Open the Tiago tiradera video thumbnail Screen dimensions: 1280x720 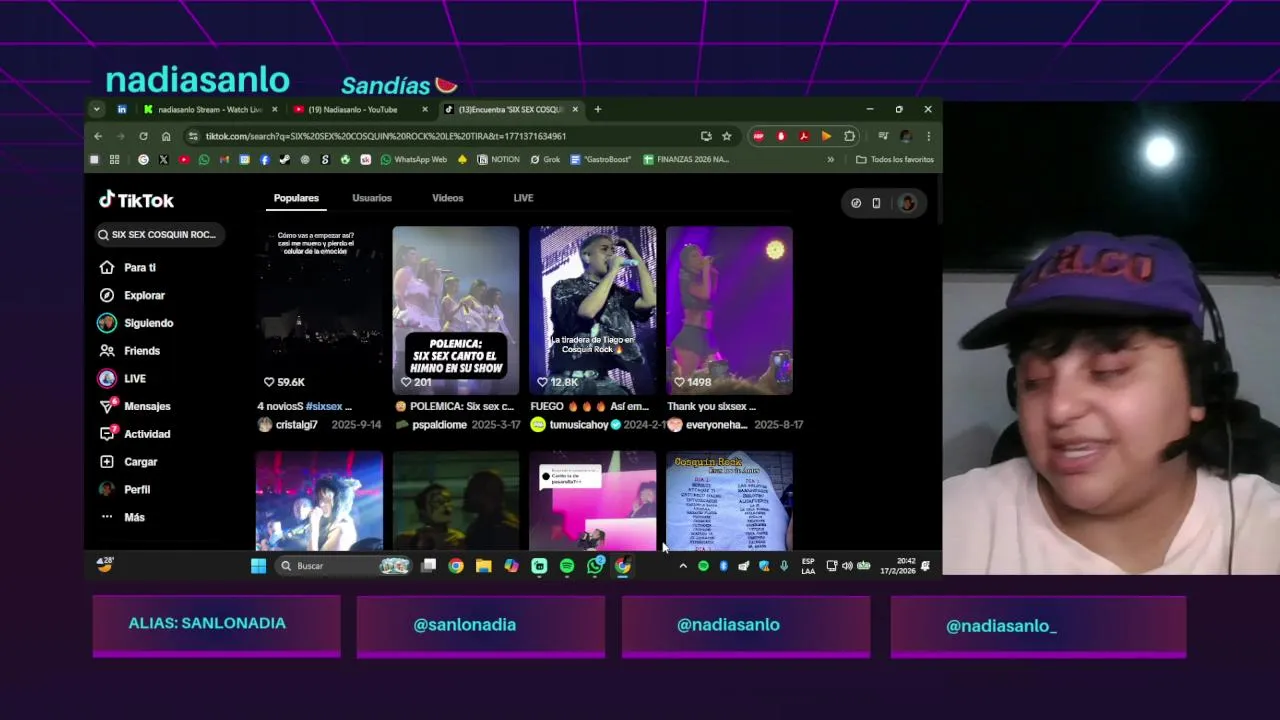pyautogui.click(x=593, y=310)
